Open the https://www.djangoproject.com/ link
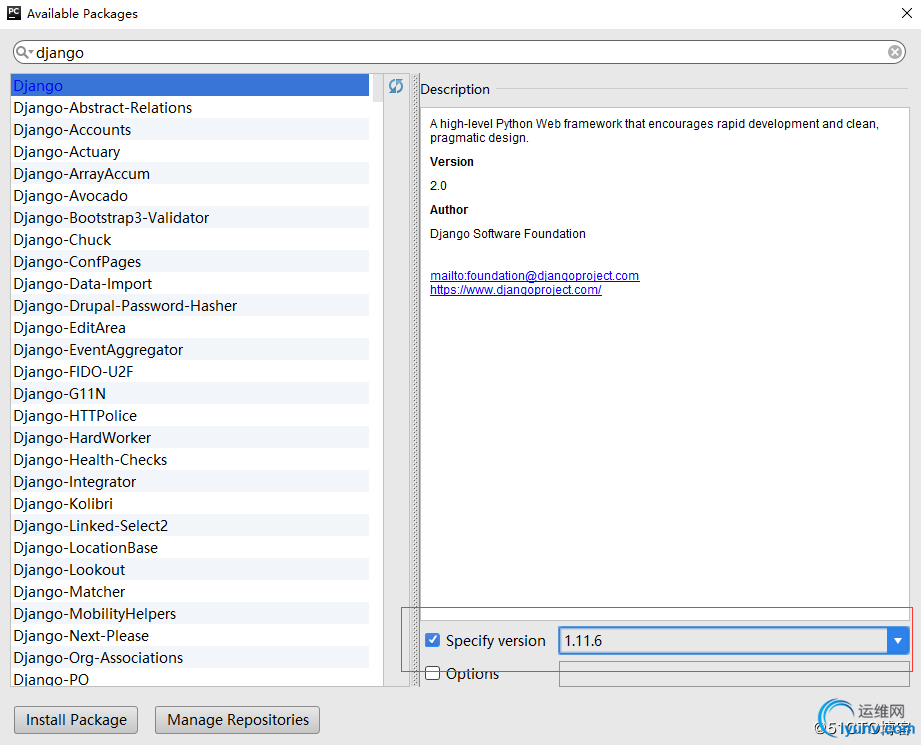The height and width of the screenshot is (745, 921). pos(516,290)
